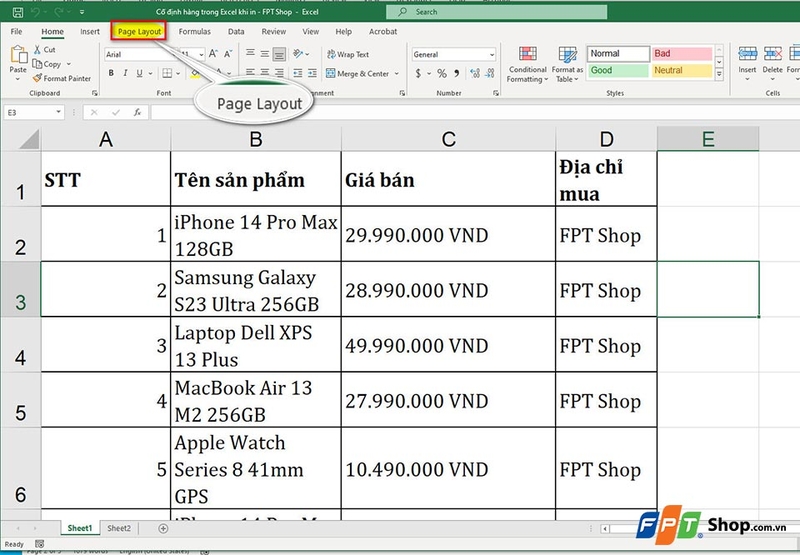Screen dimensions: 800x555
Task: Toggle Wrap Text
Action: point(348,54)
